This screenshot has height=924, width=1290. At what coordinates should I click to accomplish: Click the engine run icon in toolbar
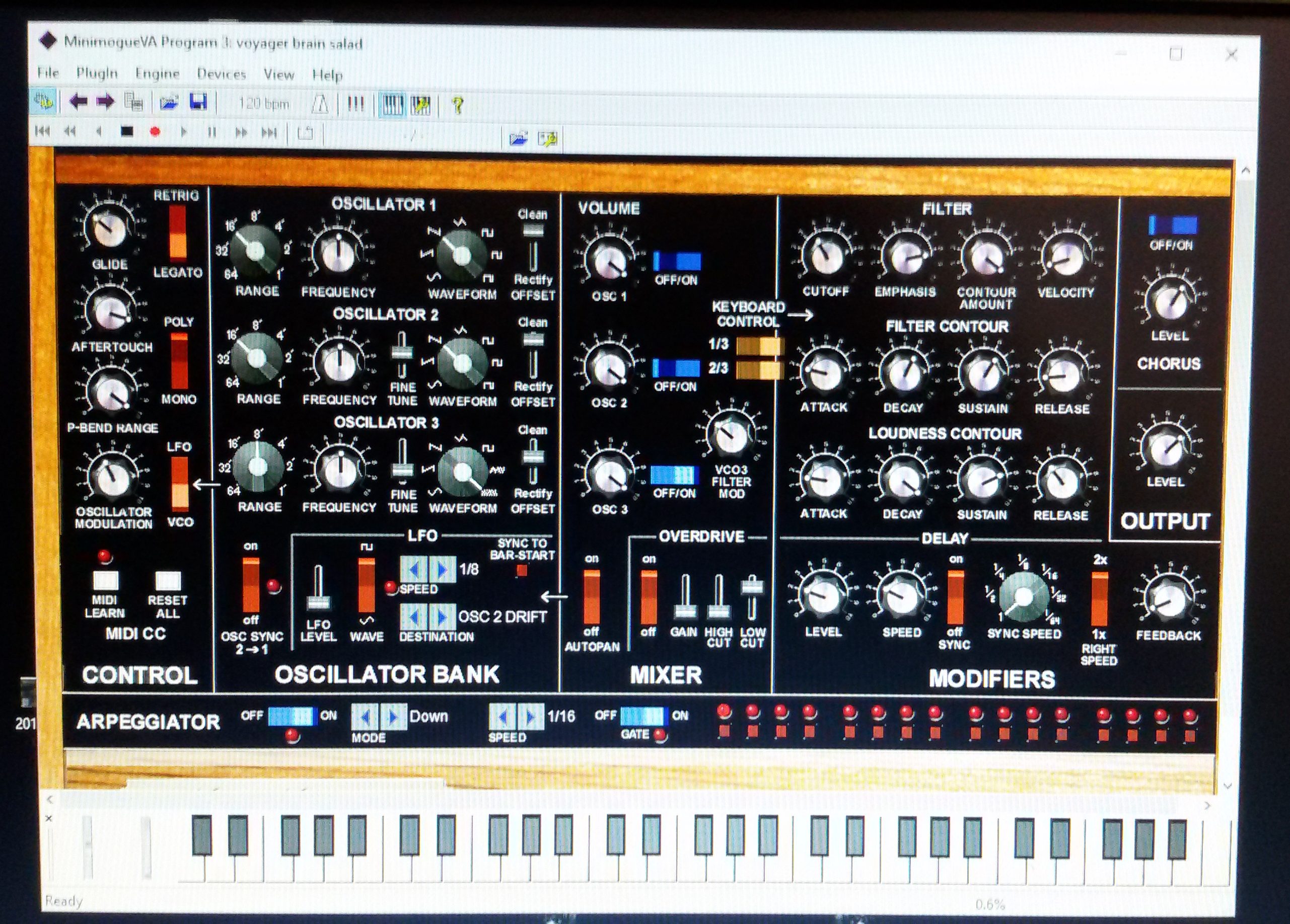(43, 101)
